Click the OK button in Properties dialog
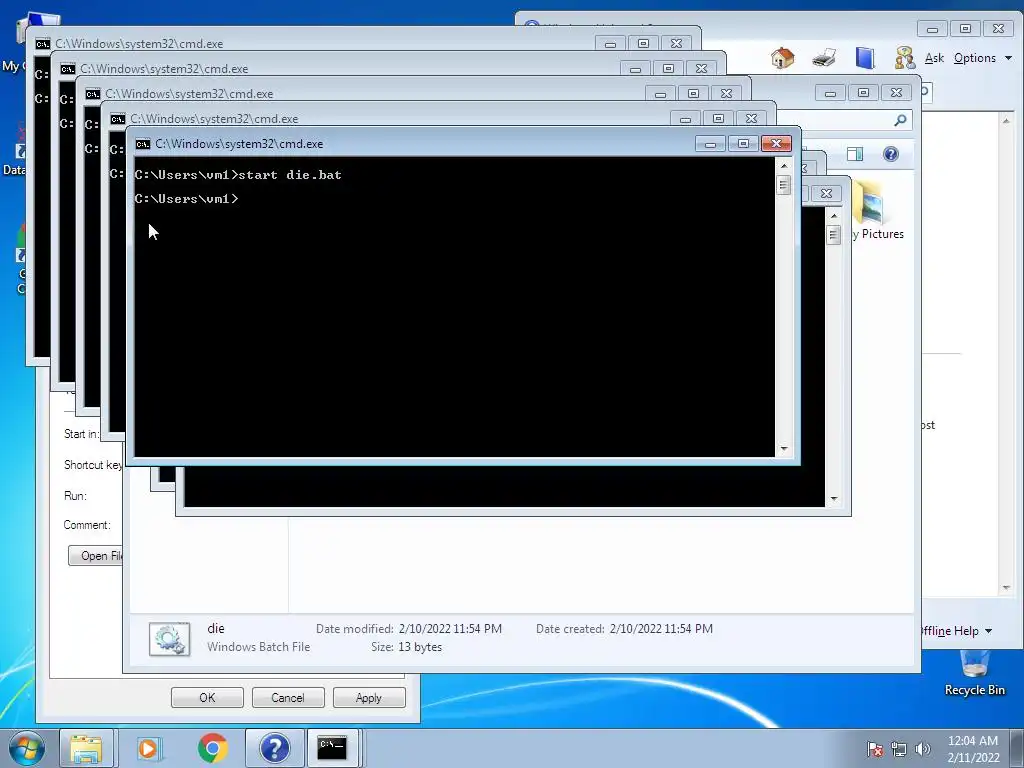1024x768 pixels. (207, 697)
